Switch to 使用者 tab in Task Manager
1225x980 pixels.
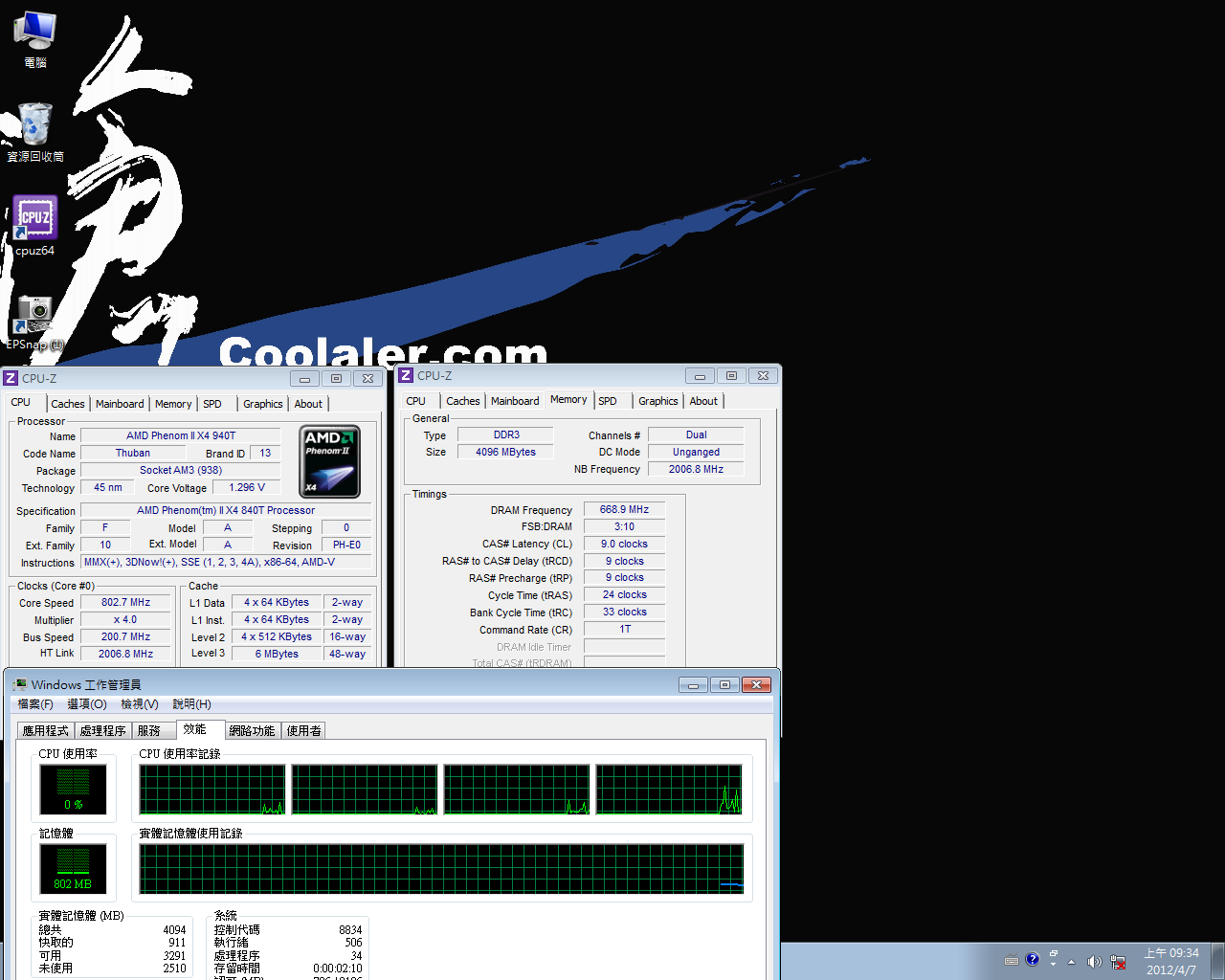304,730
